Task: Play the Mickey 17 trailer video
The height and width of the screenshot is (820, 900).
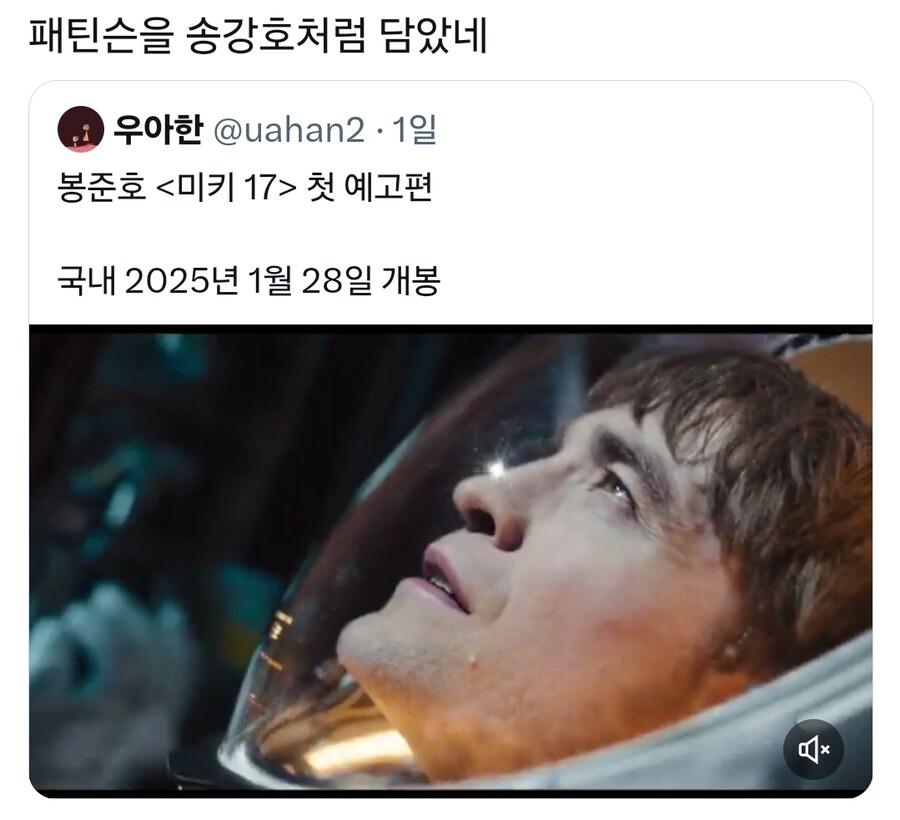Action: [x=451, y=561]
